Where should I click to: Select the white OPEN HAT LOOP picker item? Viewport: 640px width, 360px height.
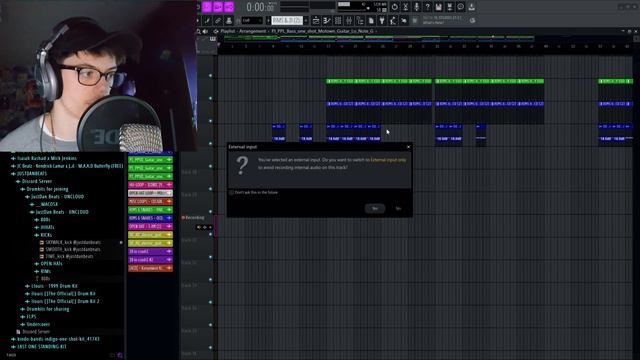[151, 193]
